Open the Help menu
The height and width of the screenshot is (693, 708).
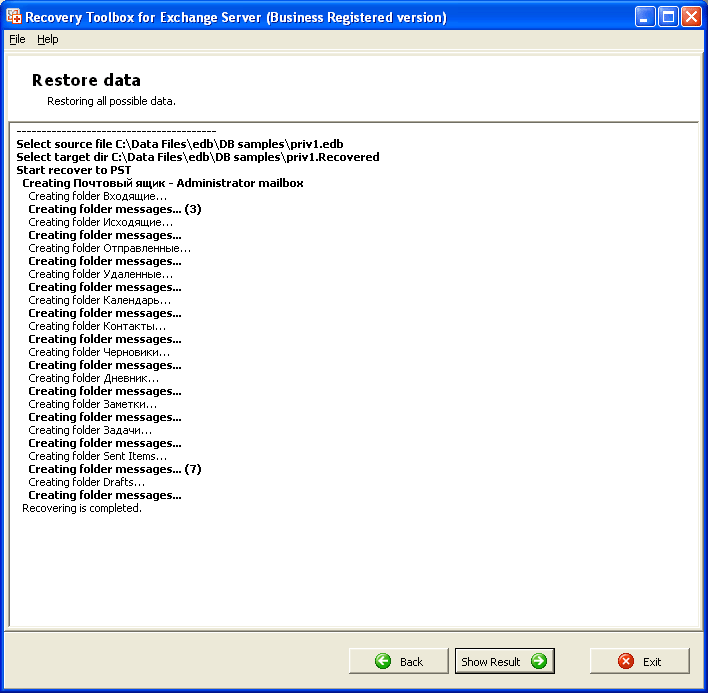[47, 39]
